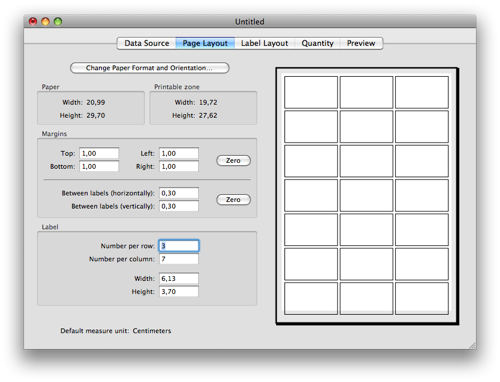Select the Left margin field
The image size is (500, 382).
pos(179,153)
